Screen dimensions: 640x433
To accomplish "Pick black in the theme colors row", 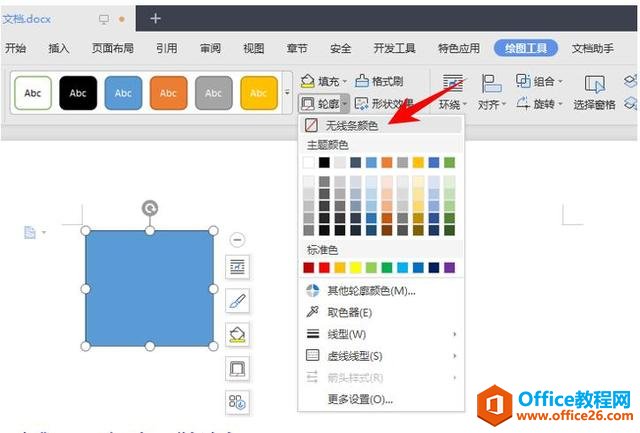I will coord(324,163).
